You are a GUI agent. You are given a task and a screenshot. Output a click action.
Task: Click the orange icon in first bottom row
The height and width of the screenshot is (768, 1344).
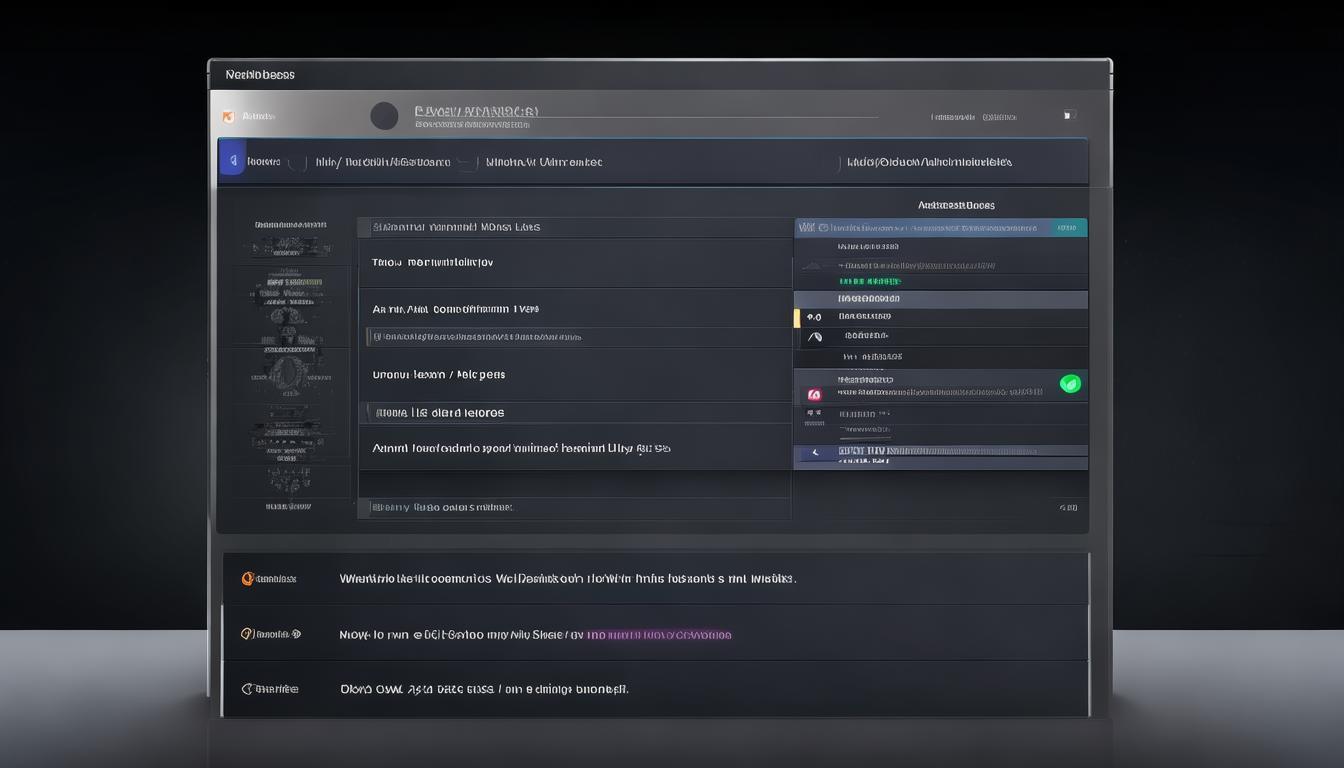pyautogui.click(x=248, y=579)
